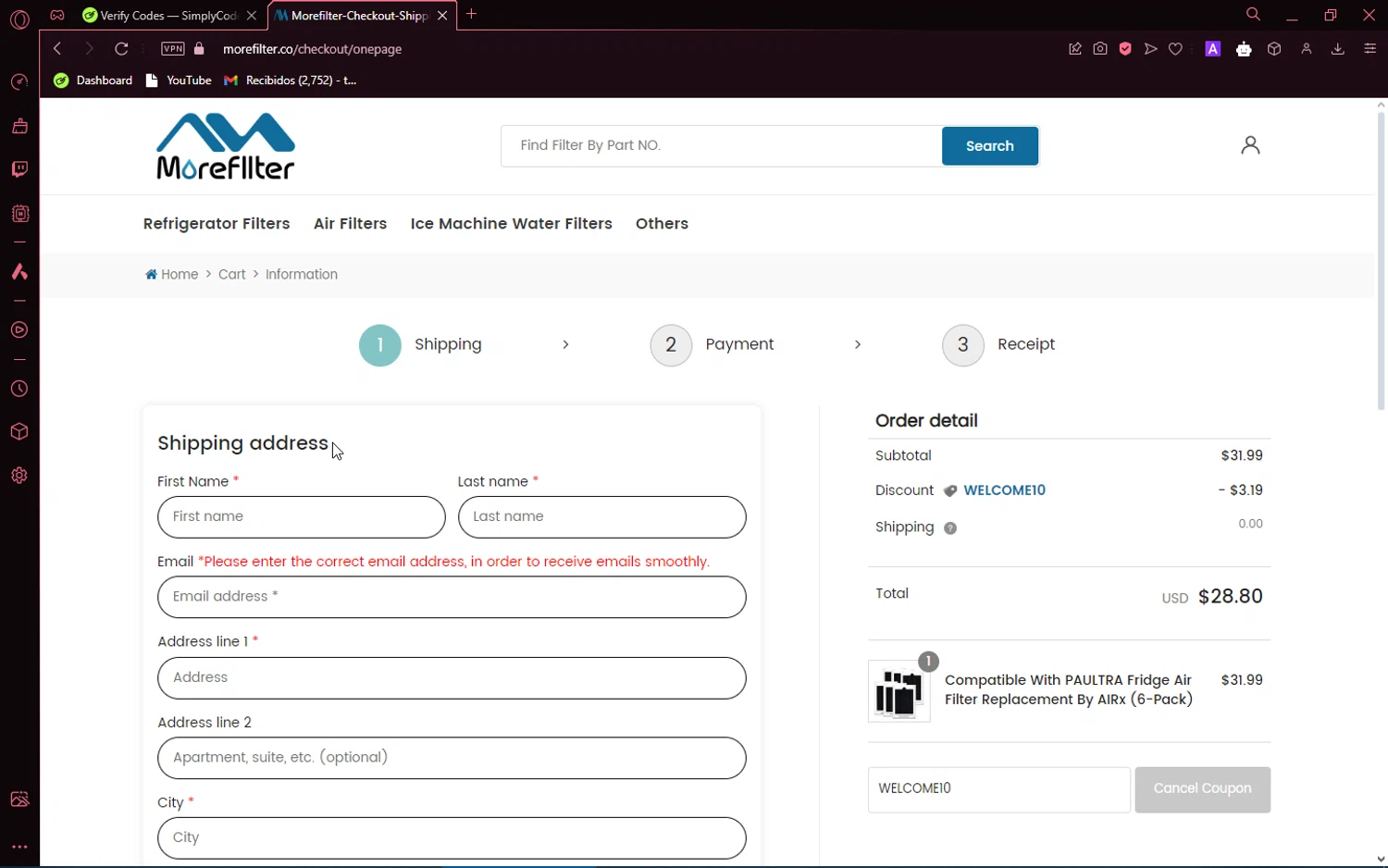Image resolution: width=1388 pixels, height=868 pixels.
Task: Click the address bar URL
Action: 313,49
